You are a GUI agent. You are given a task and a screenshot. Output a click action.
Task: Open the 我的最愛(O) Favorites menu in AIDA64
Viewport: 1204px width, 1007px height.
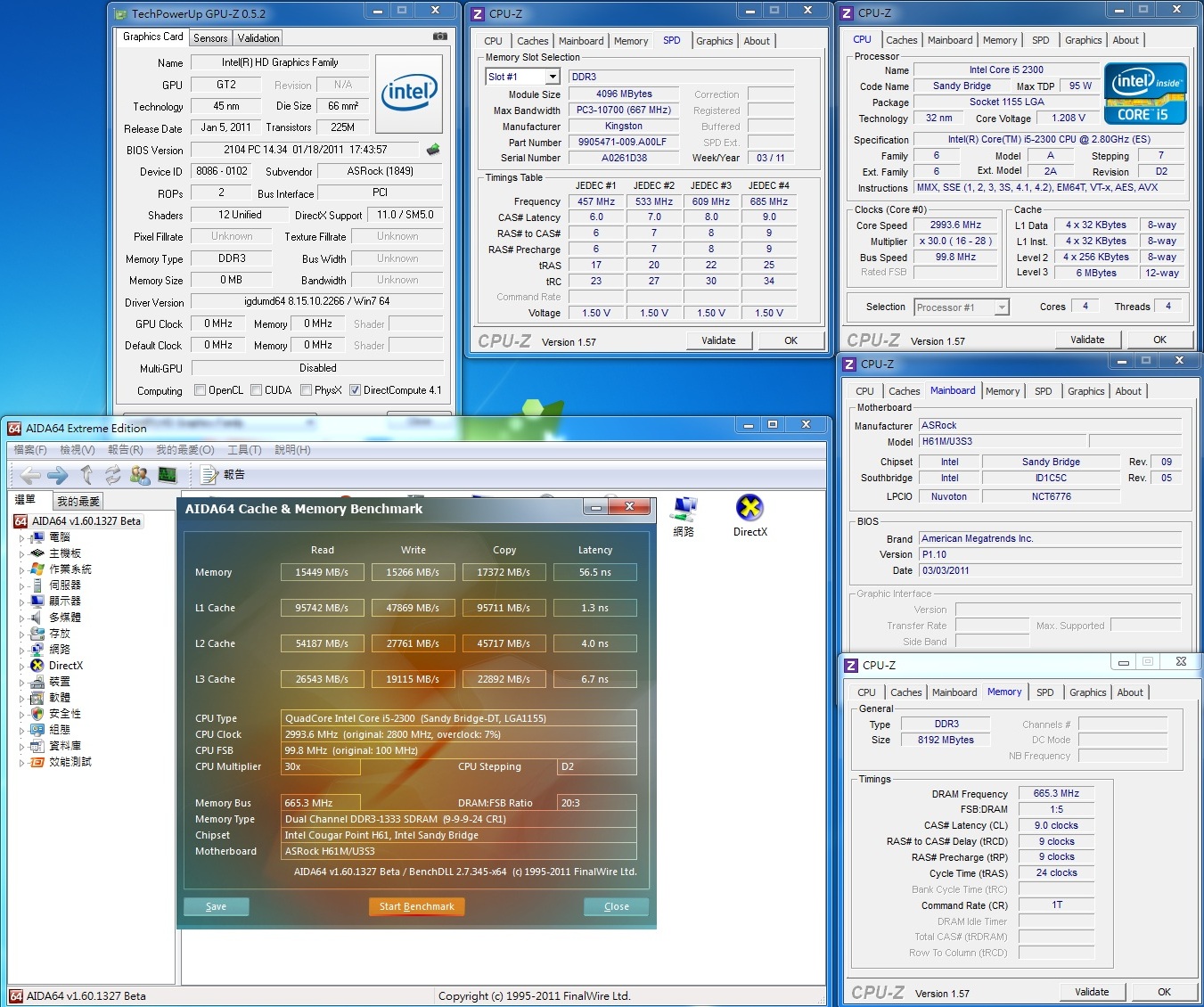185,450
